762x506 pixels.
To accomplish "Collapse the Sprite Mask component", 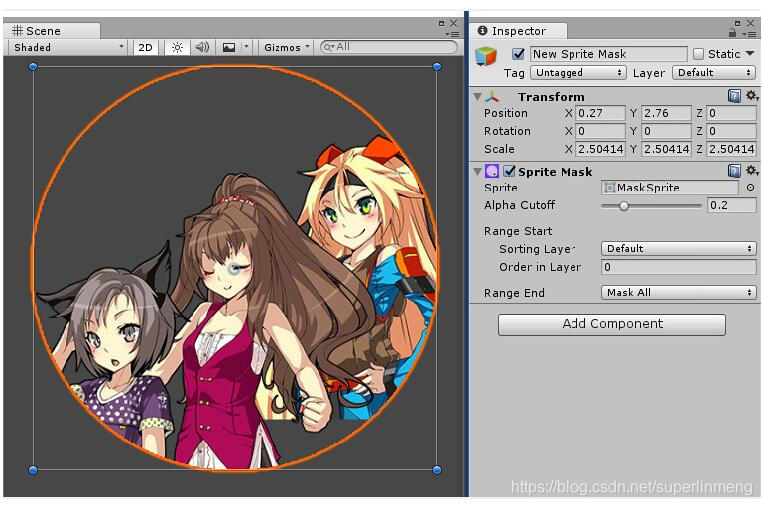I will [x=478, y=171].
